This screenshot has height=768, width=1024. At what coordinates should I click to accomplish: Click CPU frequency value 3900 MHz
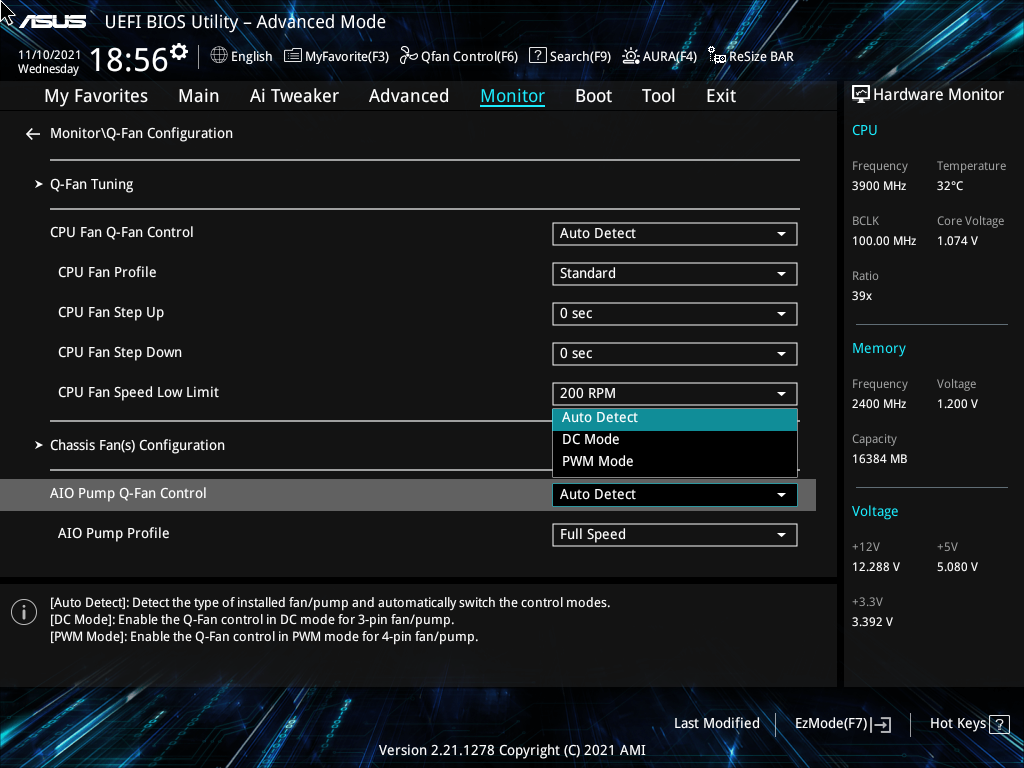click(x=878, y=186)
